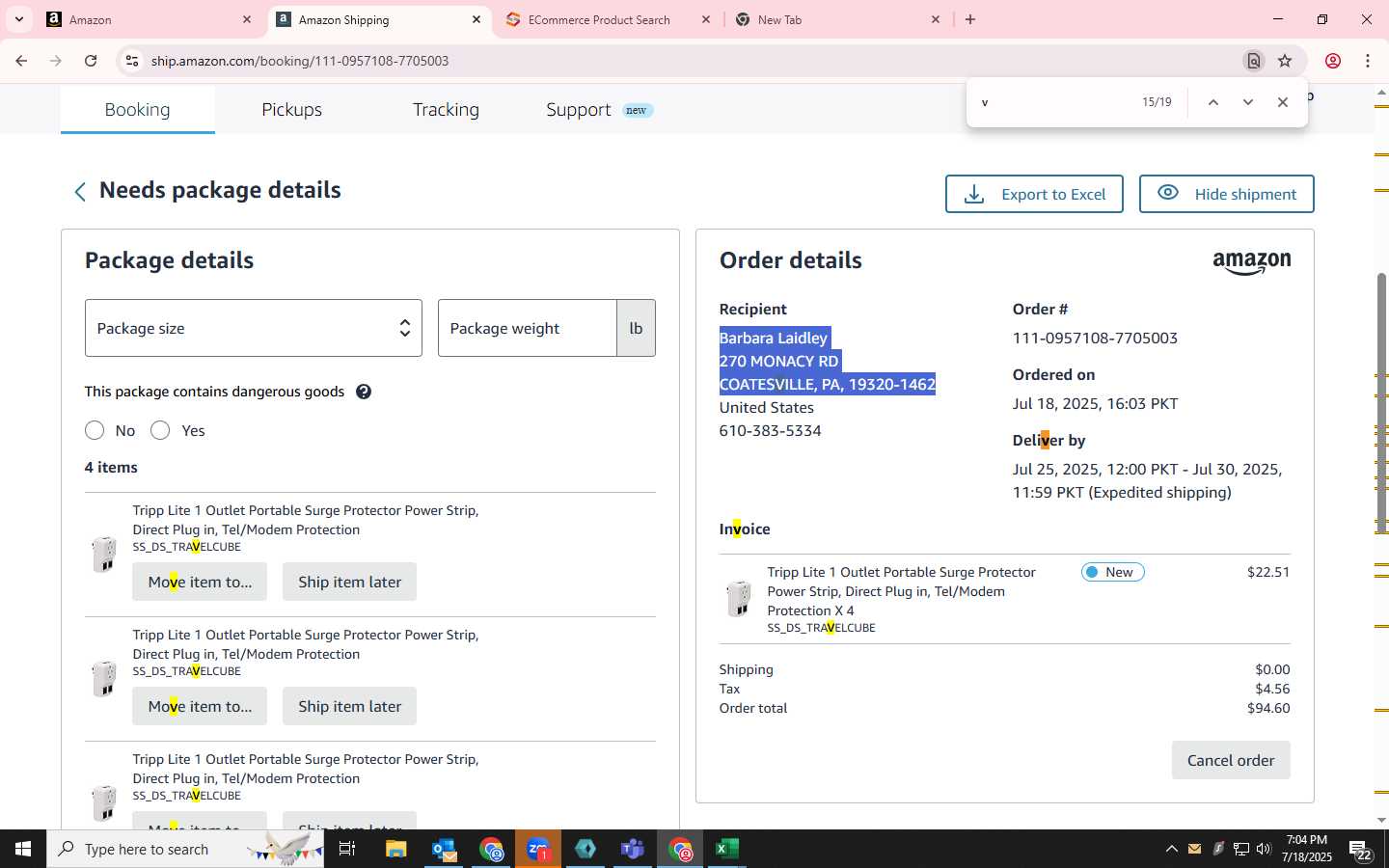Open the Chrome three-dot menu
The height and width of the screenshot is (868, 1389).
pyautogui.click(x=1368, y=61)
